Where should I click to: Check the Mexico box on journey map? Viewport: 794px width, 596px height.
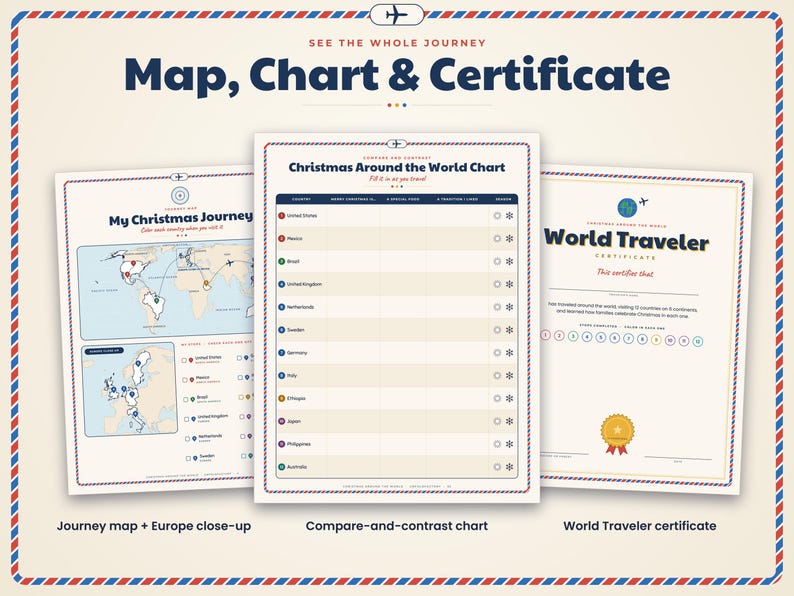point(185,380)
